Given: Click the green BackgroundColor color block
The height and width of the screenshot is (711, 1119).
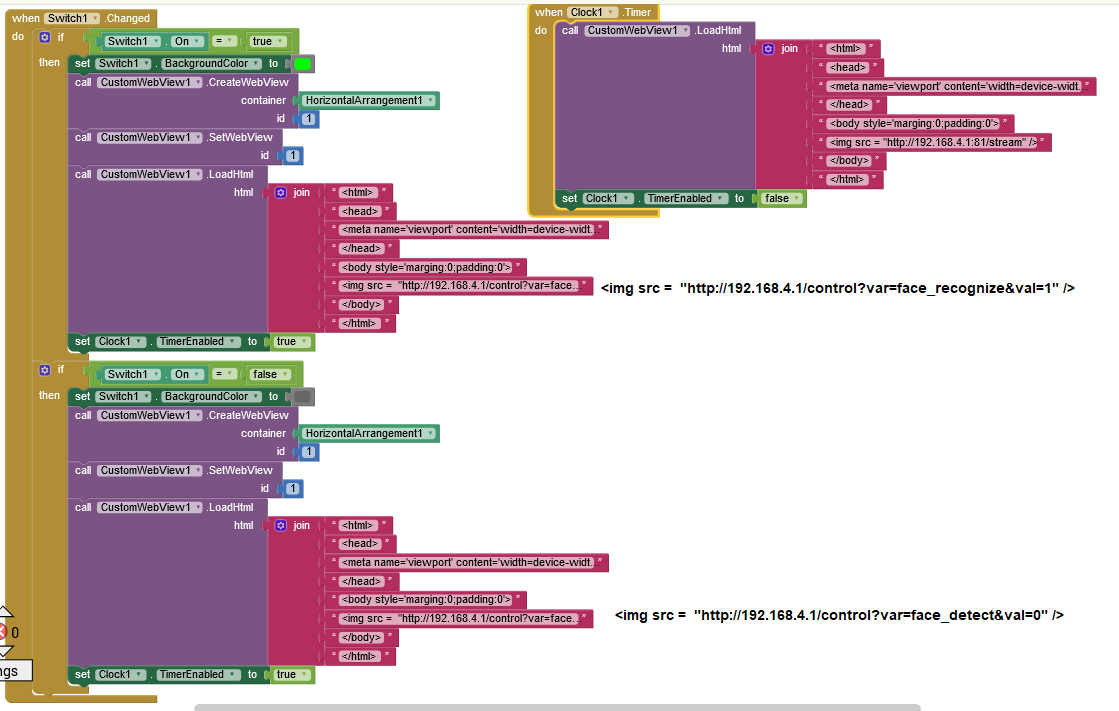Looking at the screenshot, I should pos(302,64).
